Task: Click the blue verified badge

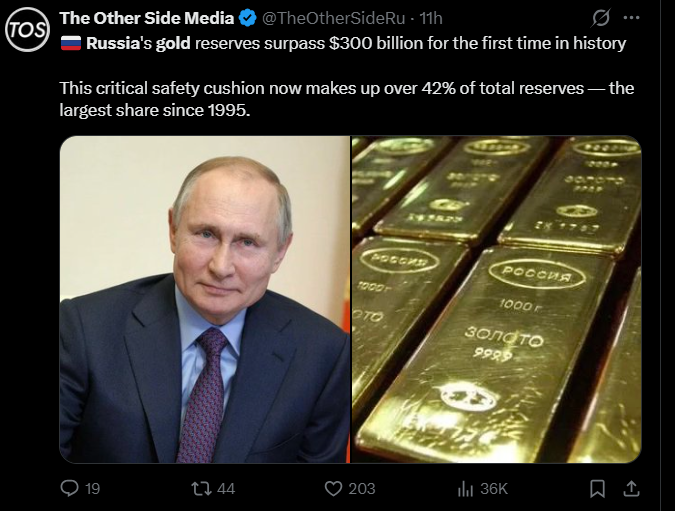Action: pyautogui.click(x=248, y=18)
